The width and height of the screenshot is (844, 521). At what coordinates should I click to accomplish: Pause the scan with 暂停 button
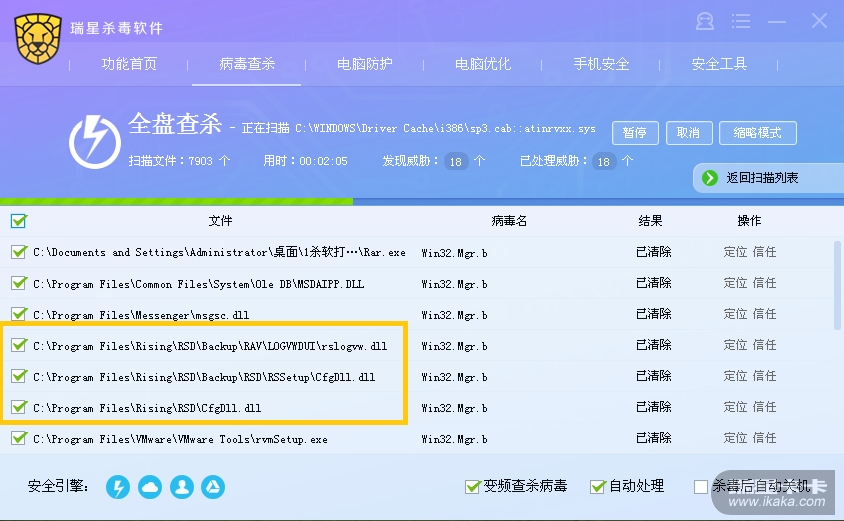635,133
